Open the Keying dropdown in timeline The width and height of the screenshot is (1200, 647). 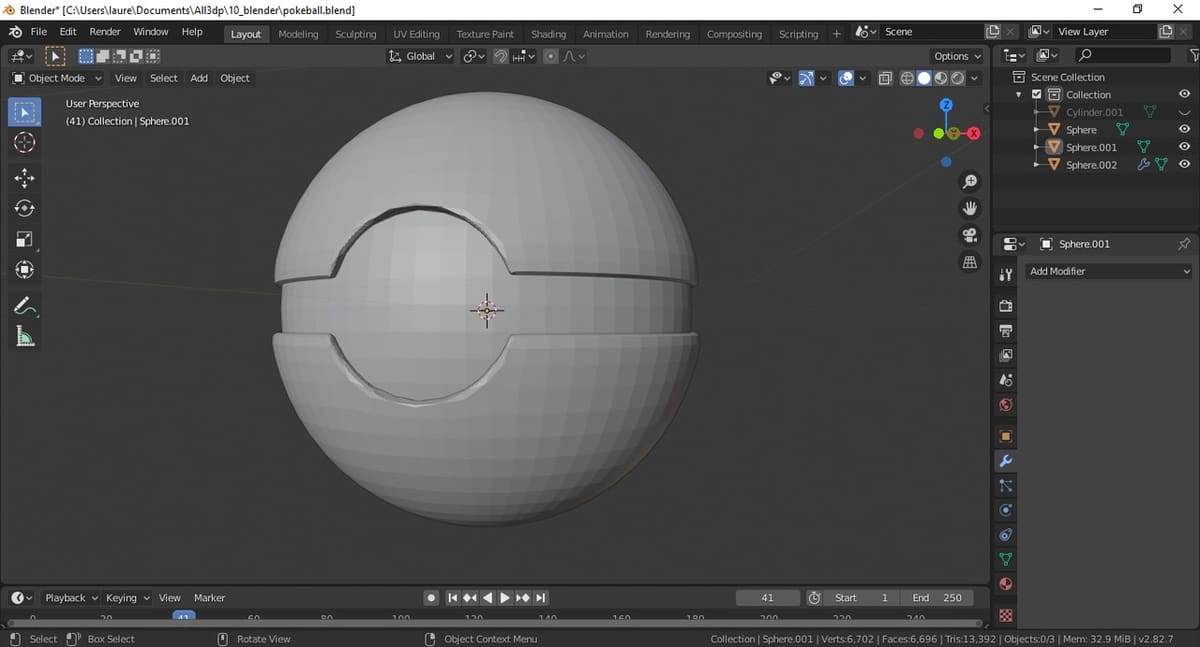tap(128, 598)
